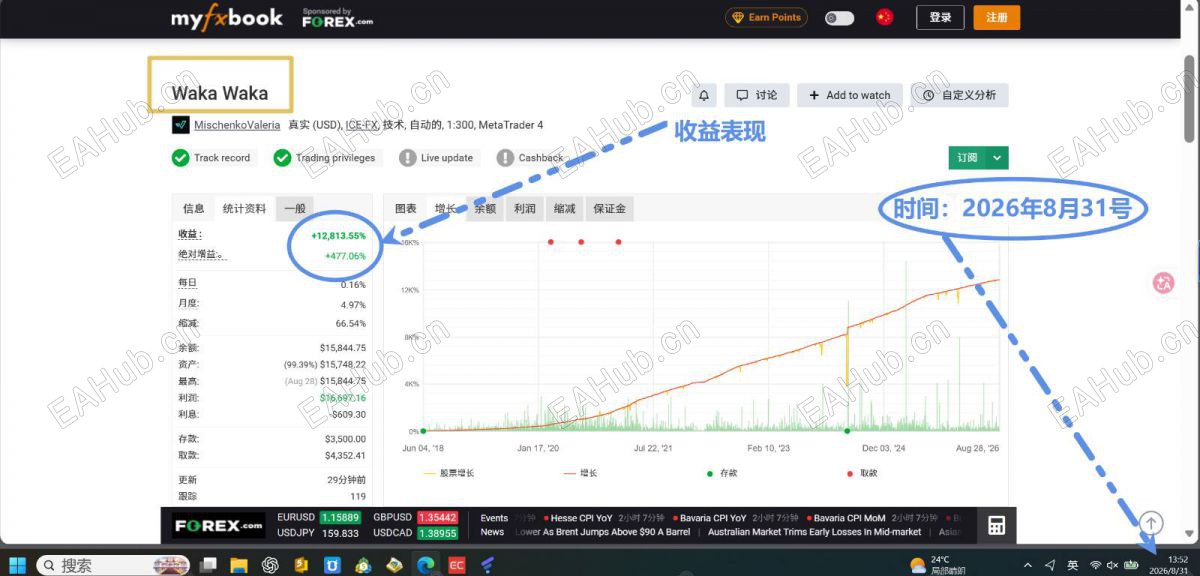Open the 讨论 discussion button
1200x576 pixels.
click(757, 95)
